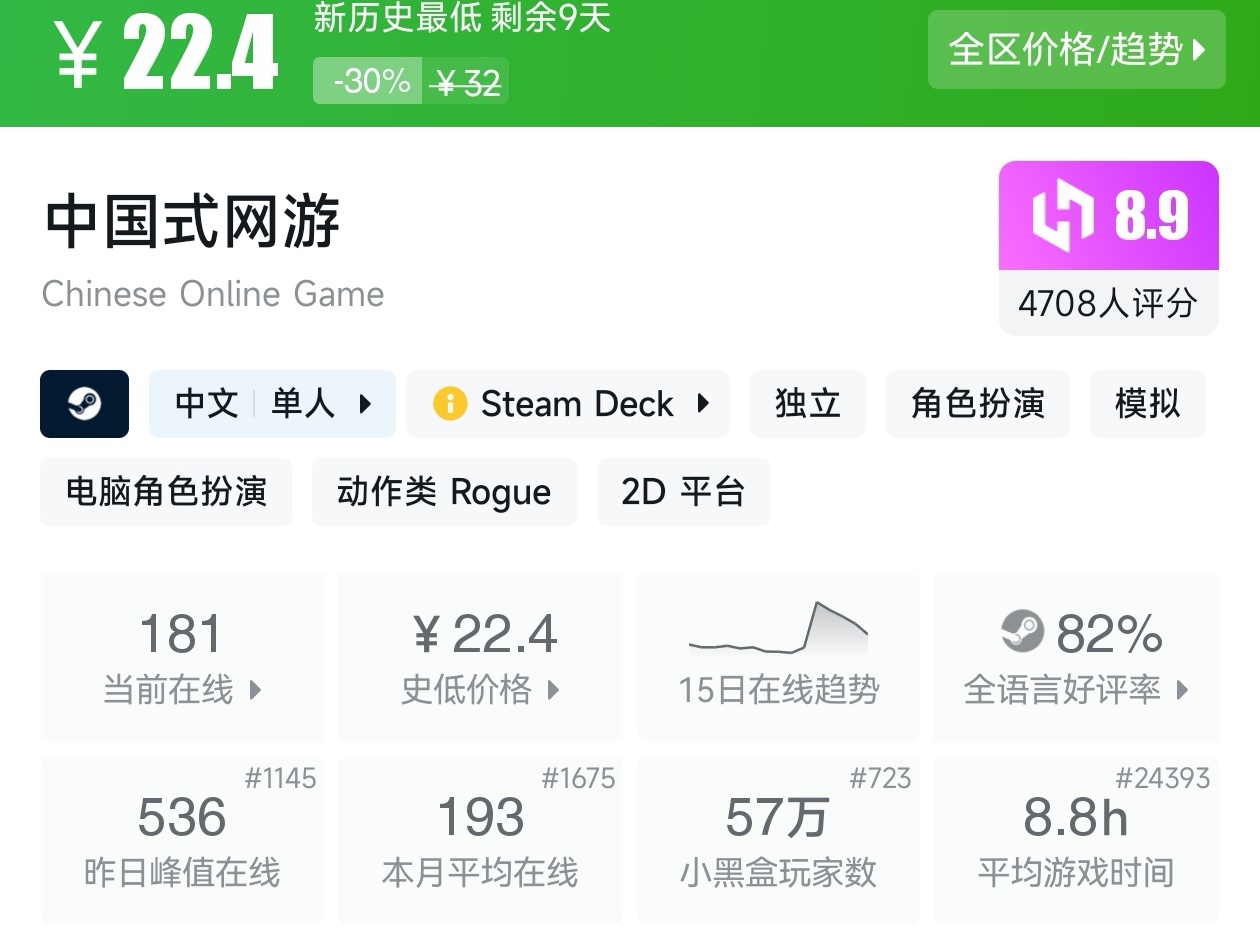Select the 电脑角色扮演 tag
The height and width of the screenshot is (950, 1260).
[x=166, y=492]
